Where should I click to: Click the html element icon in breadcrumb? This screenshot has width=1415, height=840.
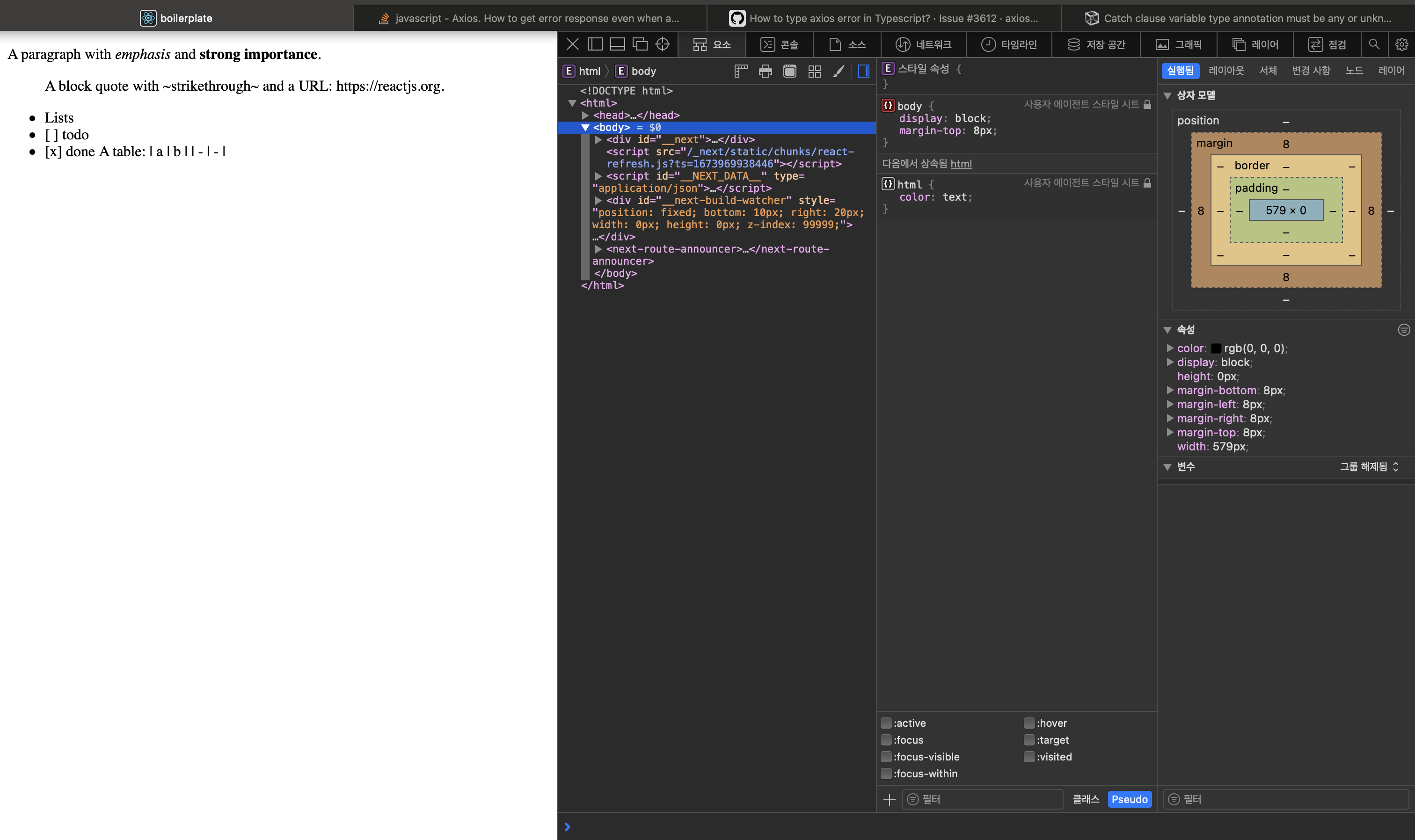[569, 71]
